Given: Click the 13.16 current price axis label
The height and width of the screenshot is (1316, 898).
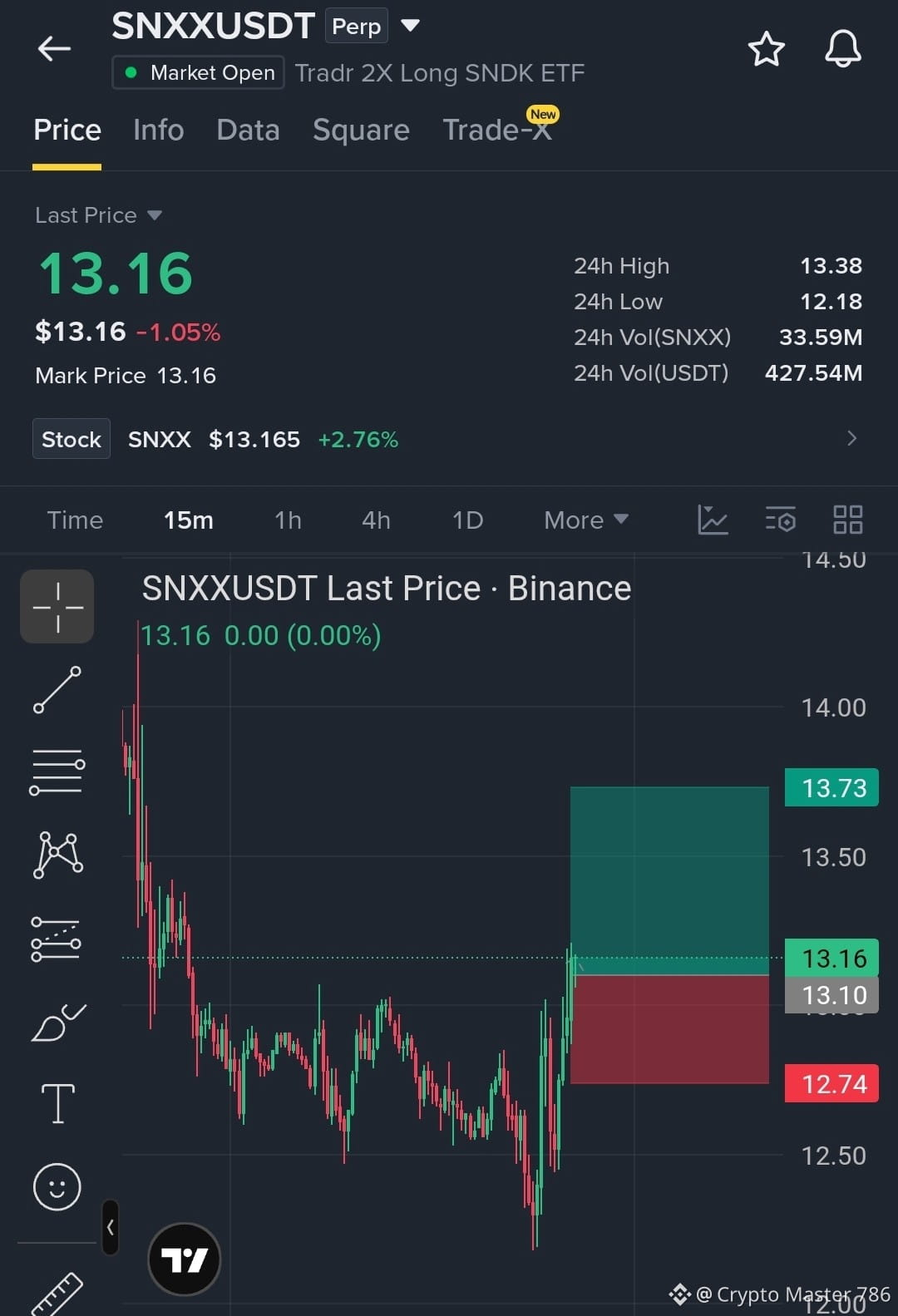Looking at the screenshot, I should (831, 958).
